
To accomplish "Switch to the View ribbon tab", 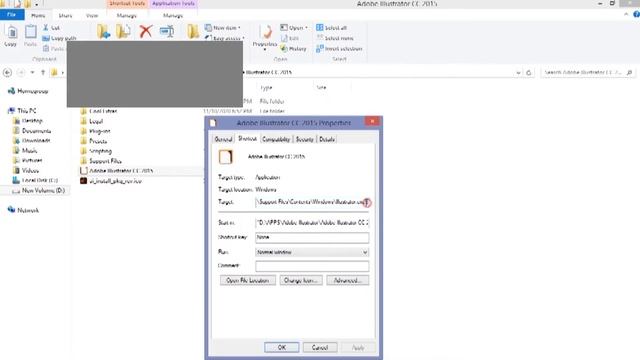I will pyautogui.click(x=92, y=16).
